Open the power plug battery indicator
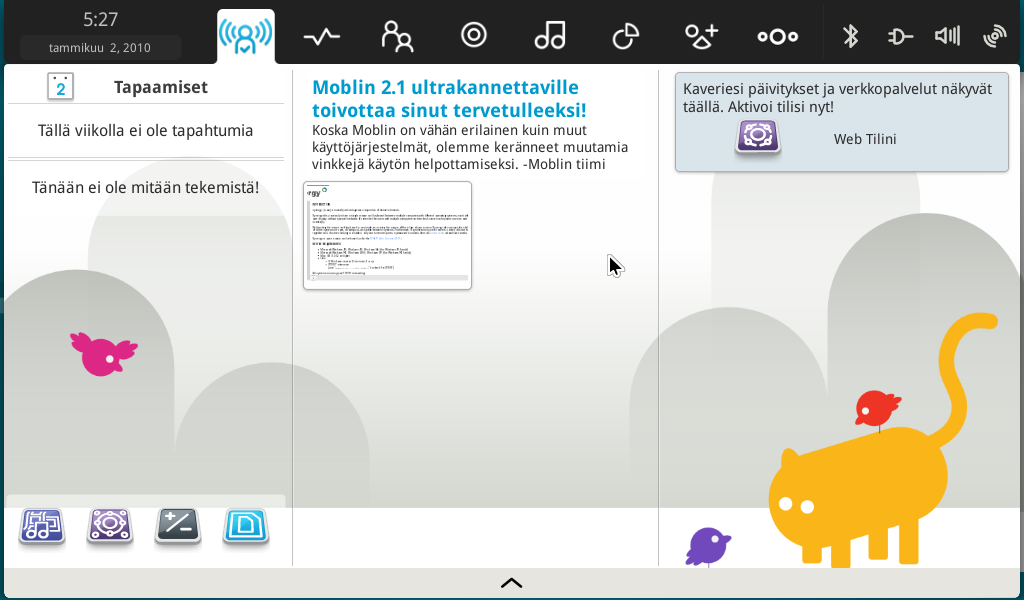The height and width of the screenshot is (600, 1024). click(901, 37)
